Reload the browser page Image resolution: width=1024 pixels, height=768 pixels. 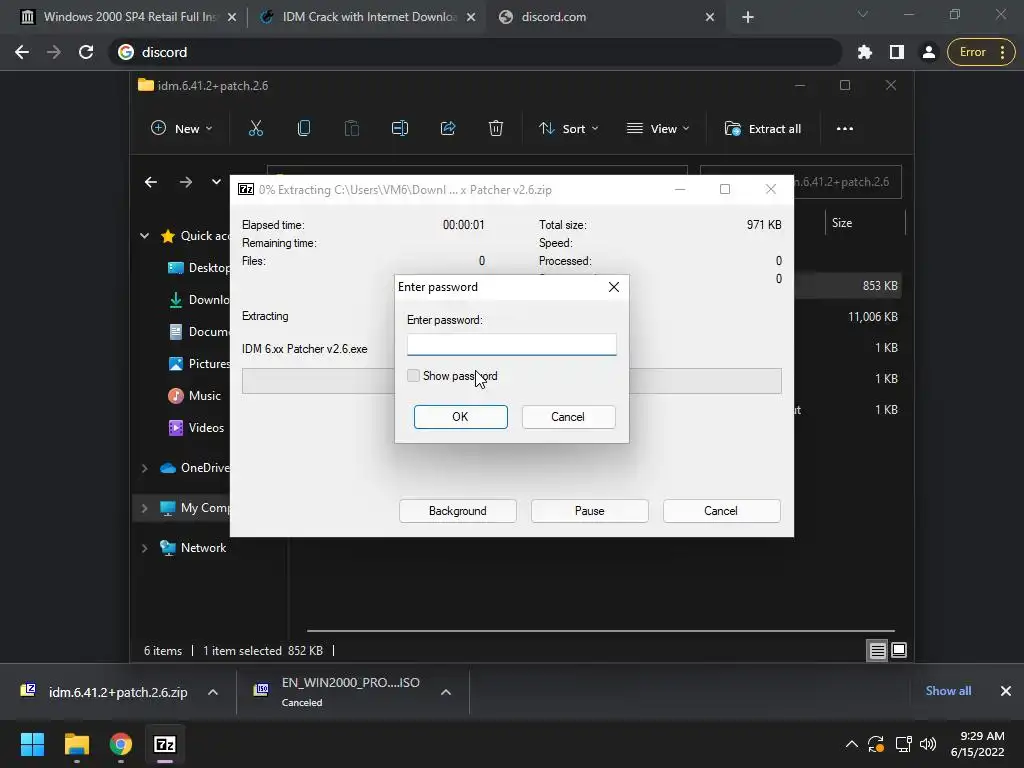click(86, 52)
